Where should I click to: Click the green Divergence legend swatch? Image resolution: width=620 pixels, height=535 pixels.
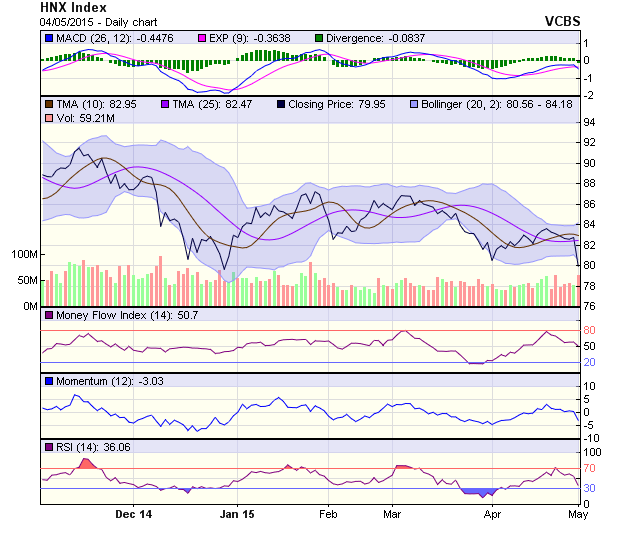[x=321, y=38]
